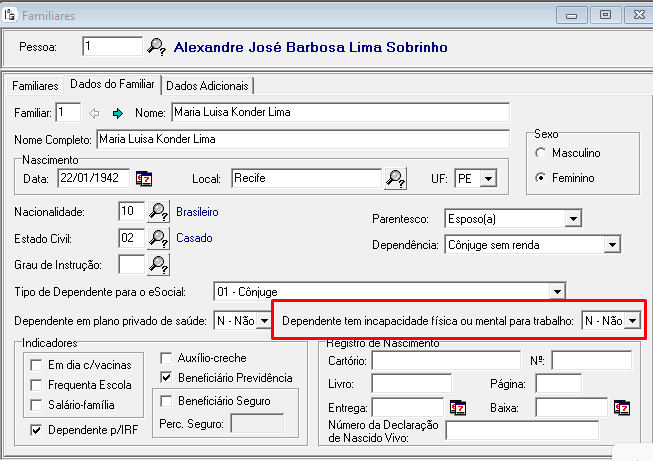Screen dimensions: 653x461
Task: Open calendar for birth date (Data)
Action: pyautogui.click(x=144, y=179)
